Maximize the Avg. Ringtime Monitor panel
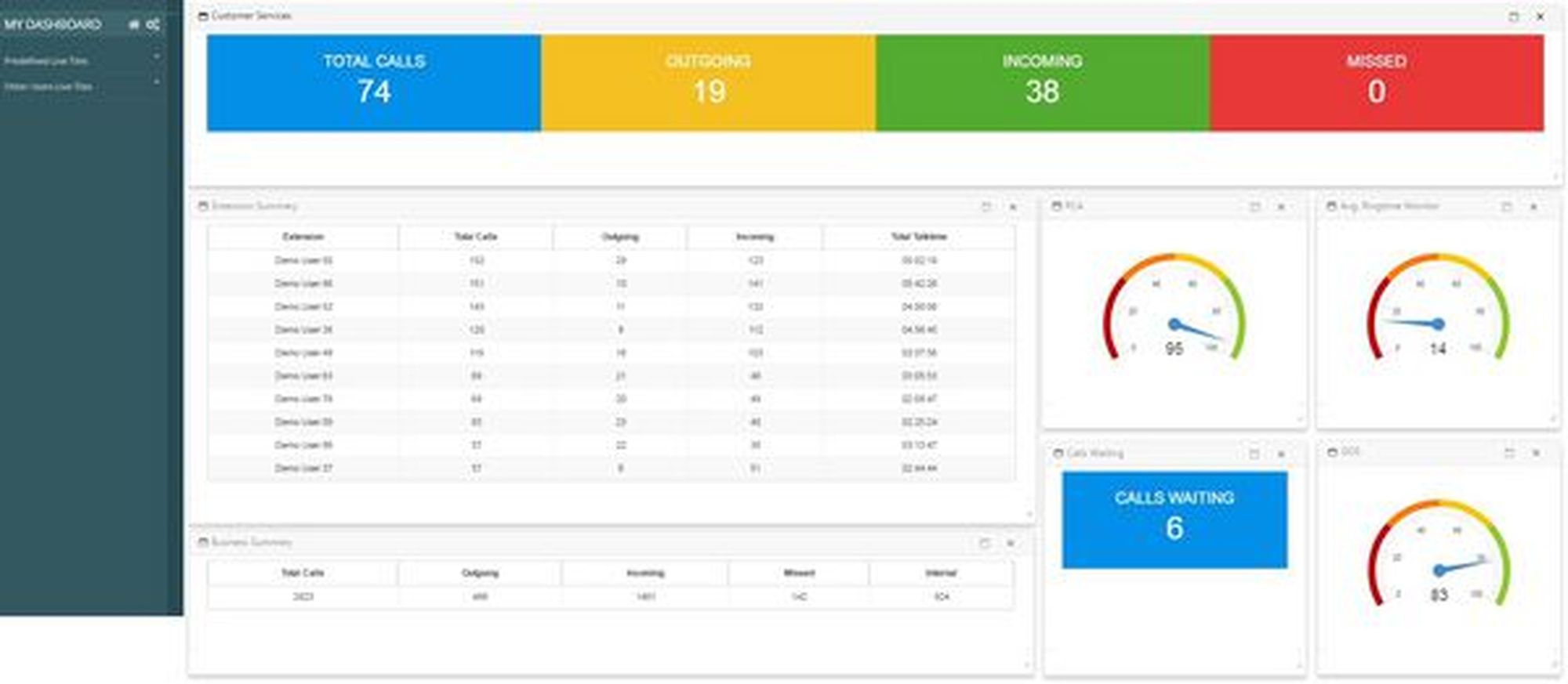The image size is (1568, 684). (1506, 207)
